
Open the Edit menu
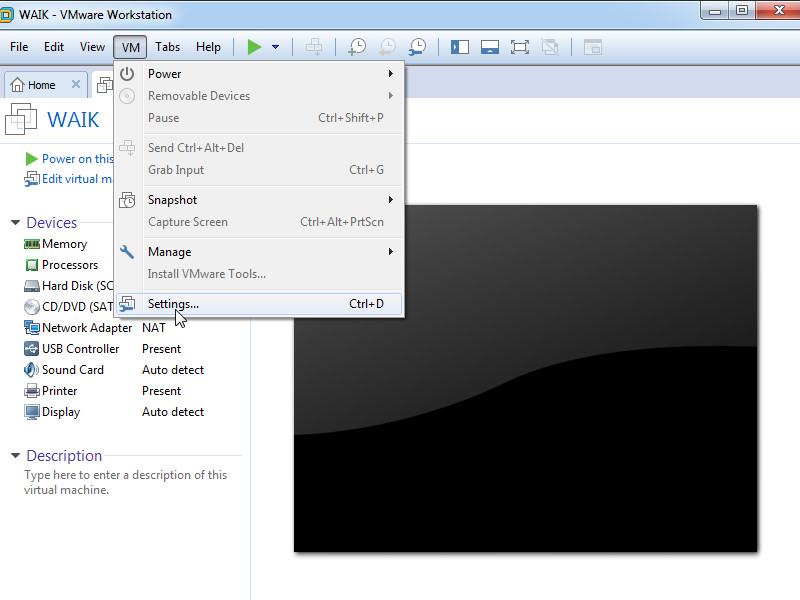[54, 47]
